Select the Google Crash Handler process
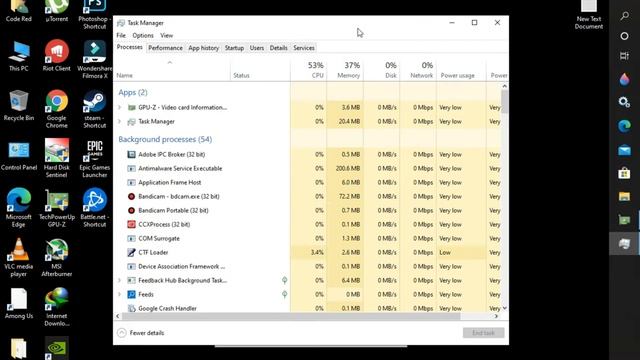640x360 pixels. [307, 308]
